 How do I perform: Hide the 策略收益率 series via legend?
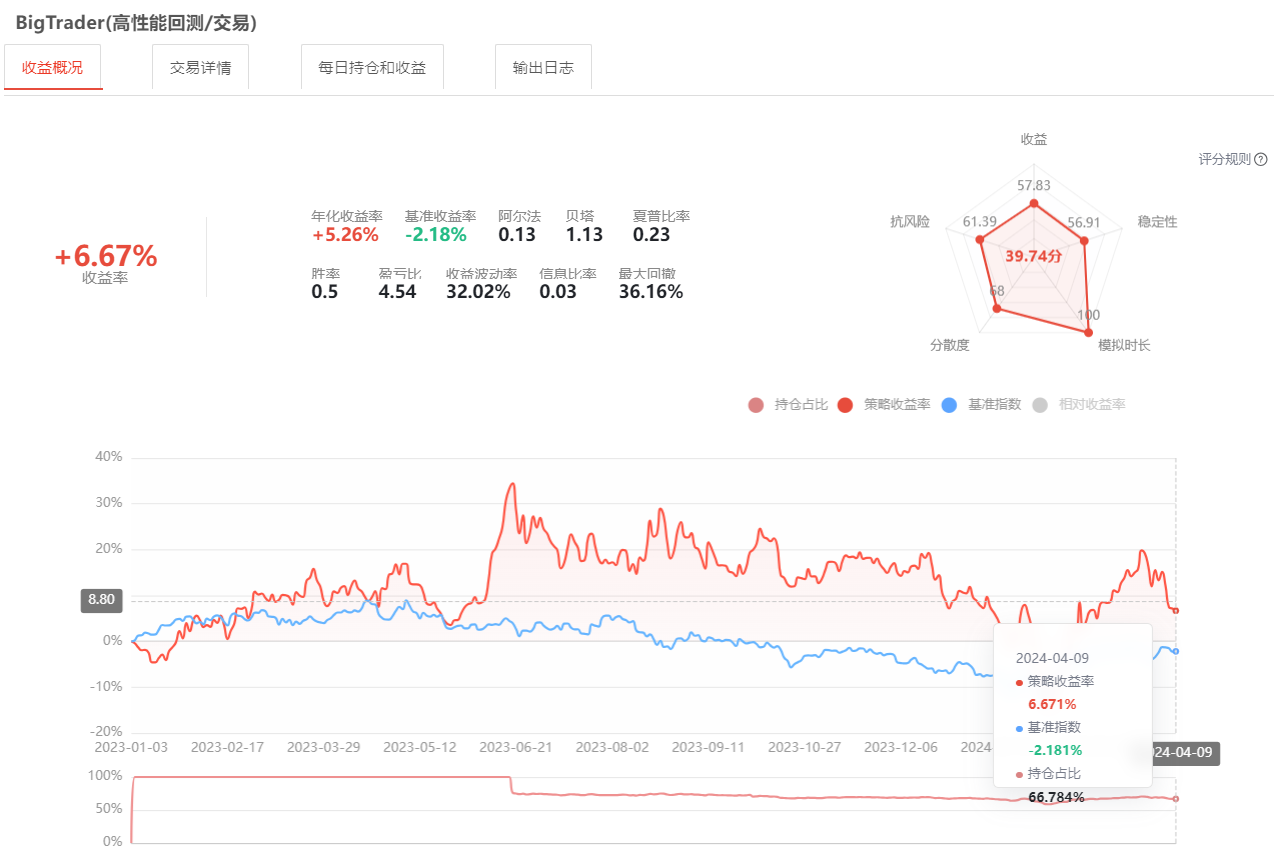pos(885,405)
